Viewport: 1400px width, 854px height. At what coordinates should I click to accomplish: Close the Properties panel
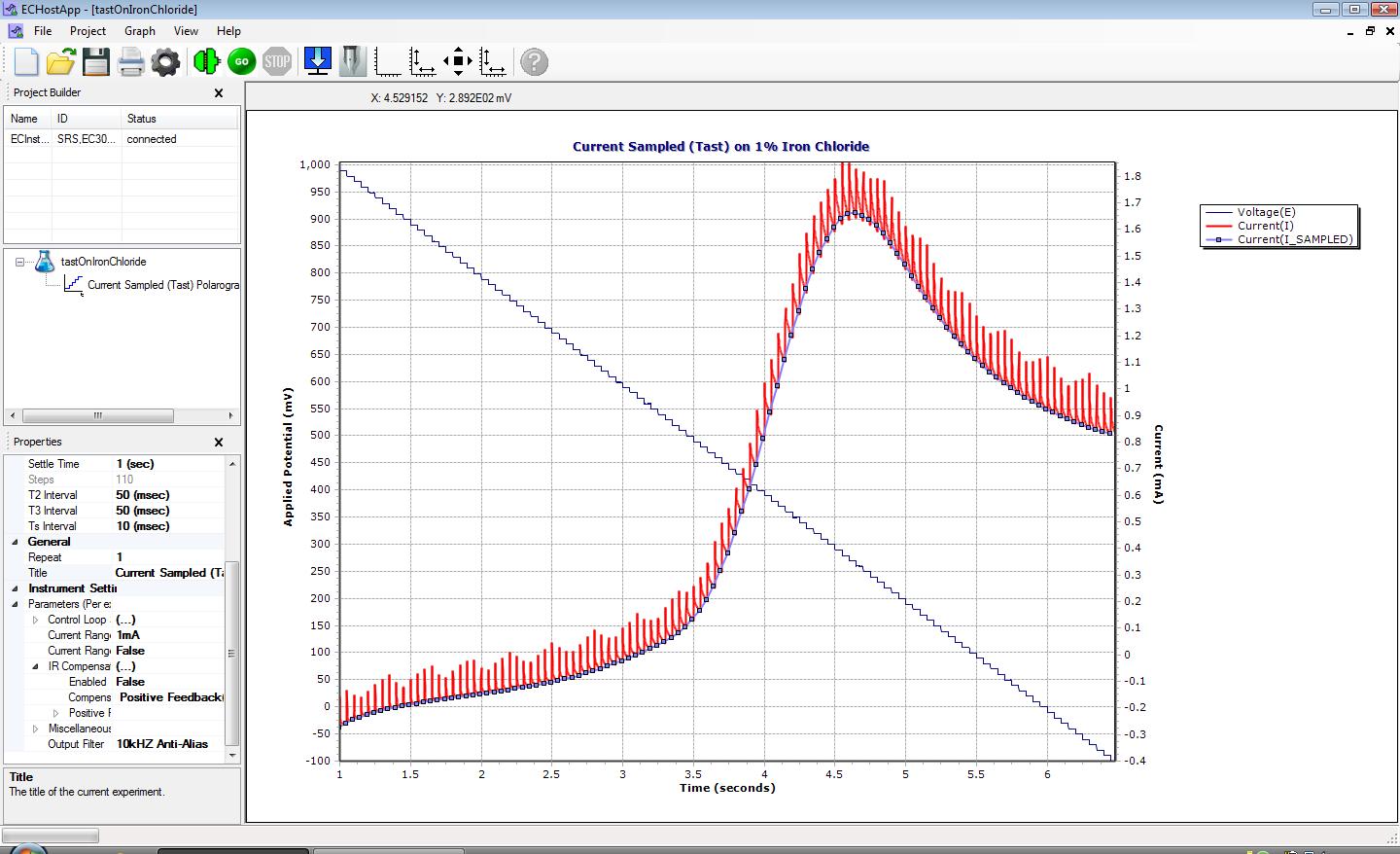(219, 443)
